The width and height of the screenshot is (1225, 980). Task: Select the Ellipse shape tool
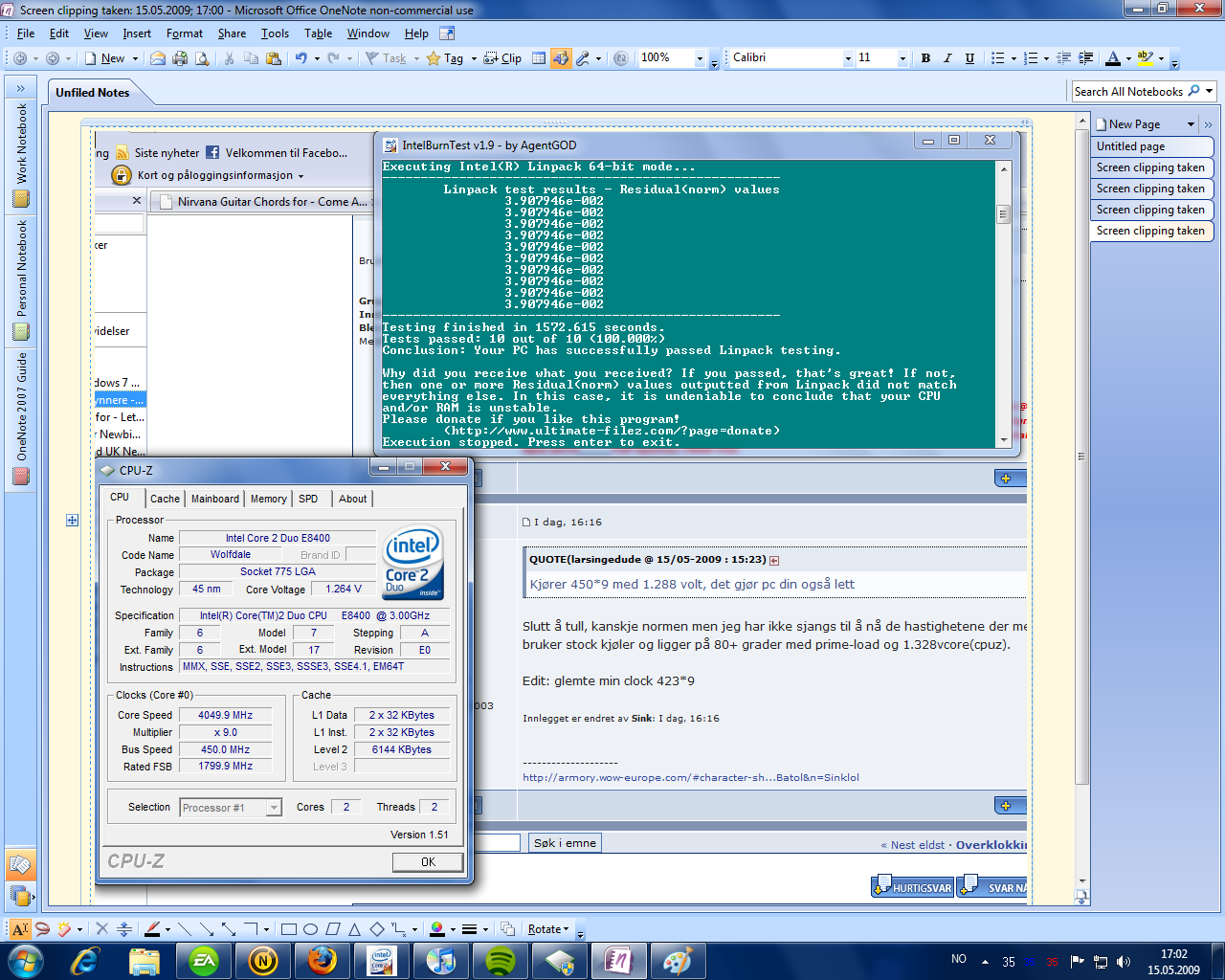(x=310, y=929)
